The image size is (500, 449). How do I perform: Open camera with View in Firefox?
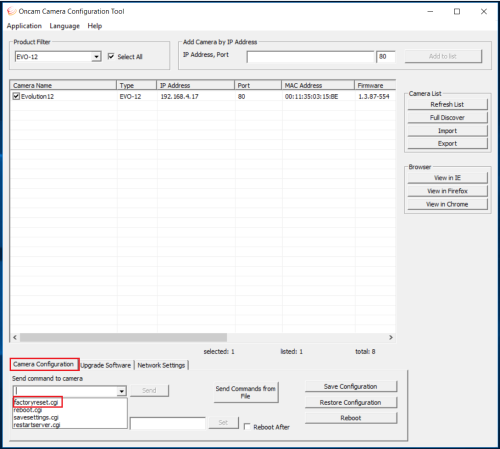point(447,191)
